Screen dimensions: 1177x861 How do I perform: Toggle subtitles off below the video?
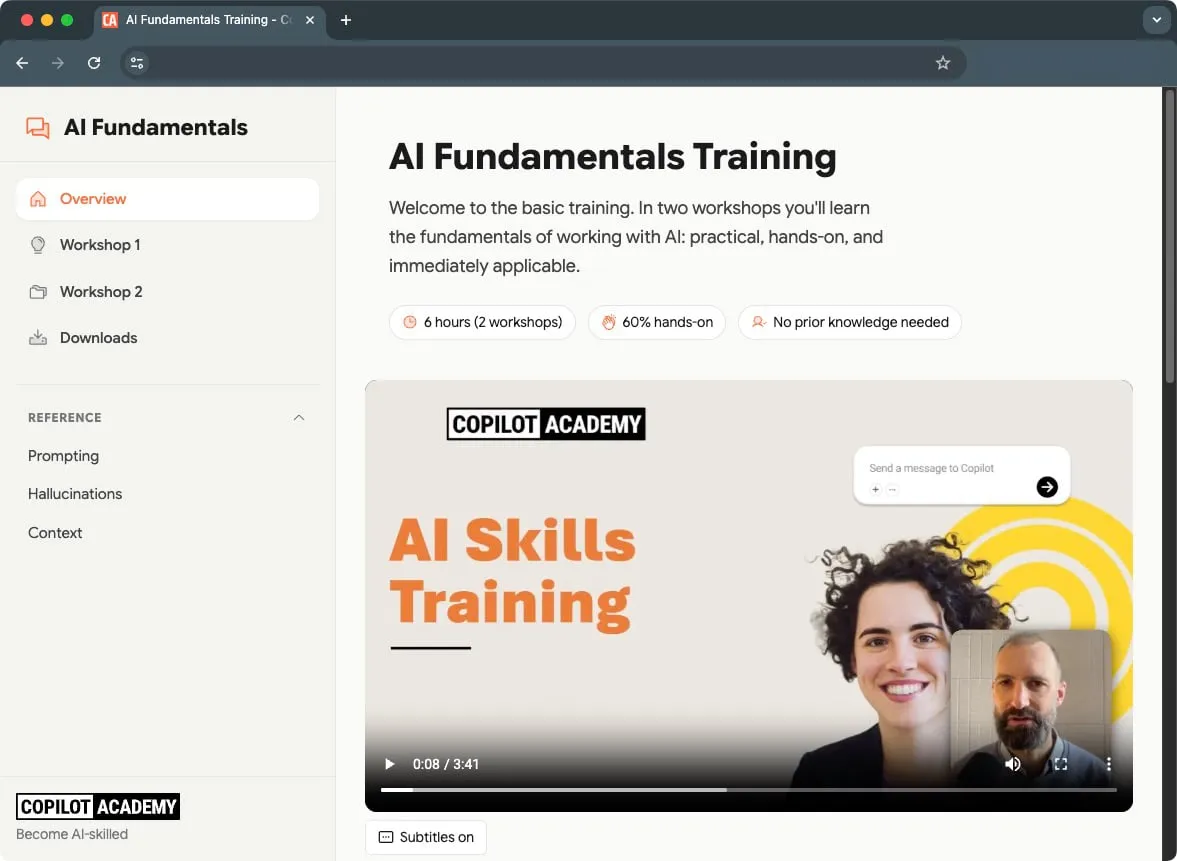click(425, 837)
